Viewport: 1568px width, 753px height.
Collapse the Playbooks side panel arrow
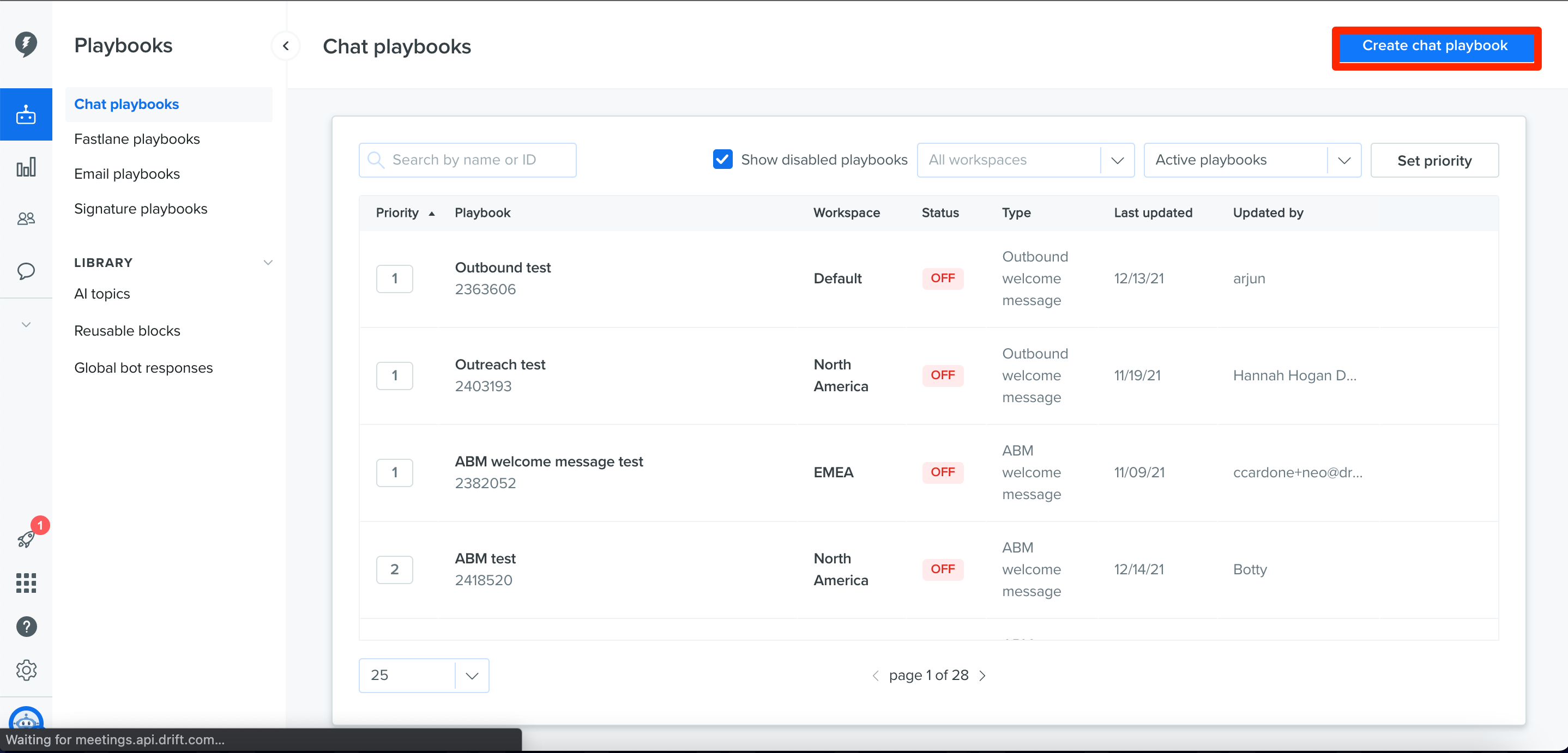click(x=286, y=46)
